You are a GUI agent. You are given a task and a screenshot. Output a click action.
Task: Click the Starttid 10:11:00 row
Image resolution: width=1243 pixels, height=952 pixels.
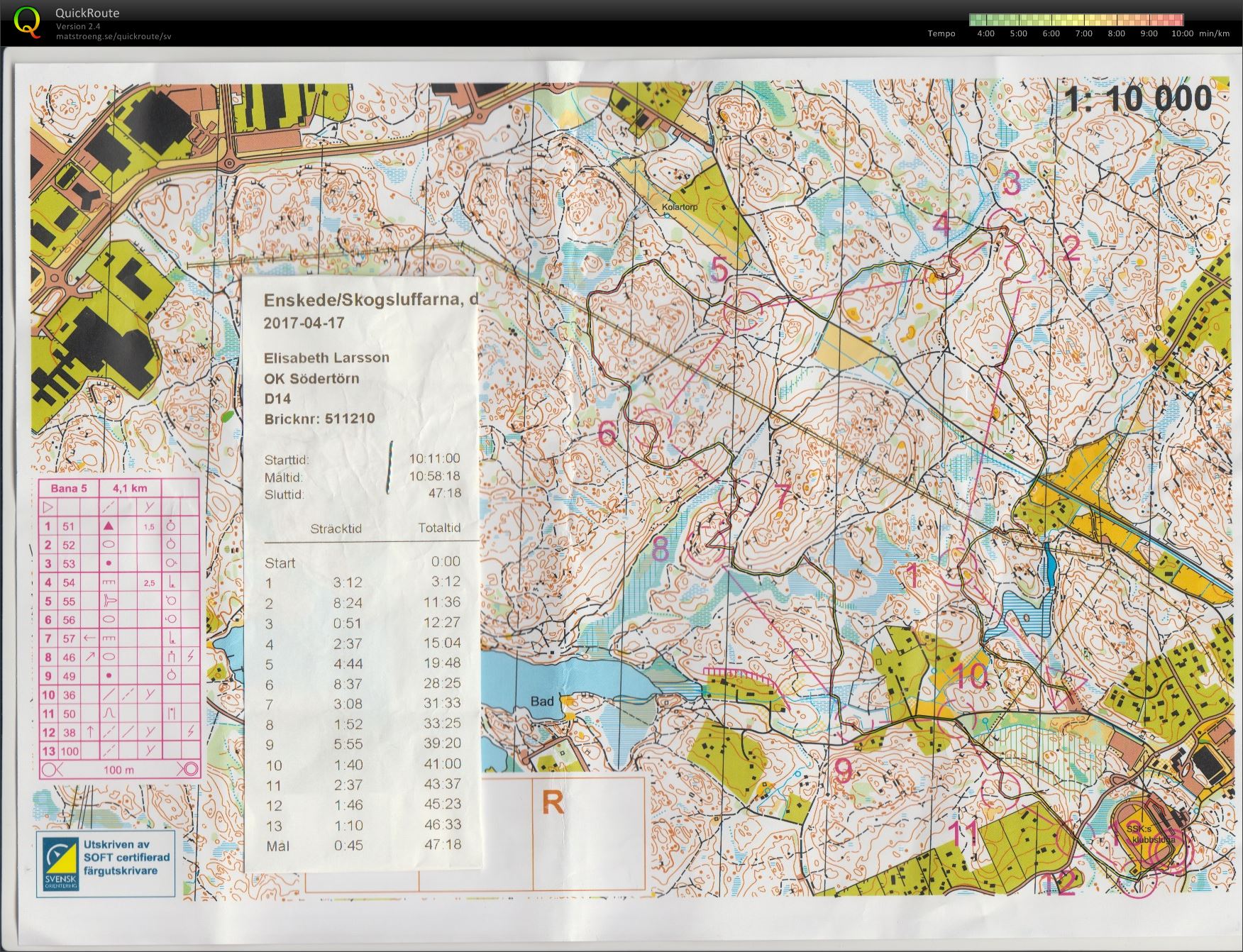pyautogui.click(x=362, y=459)
